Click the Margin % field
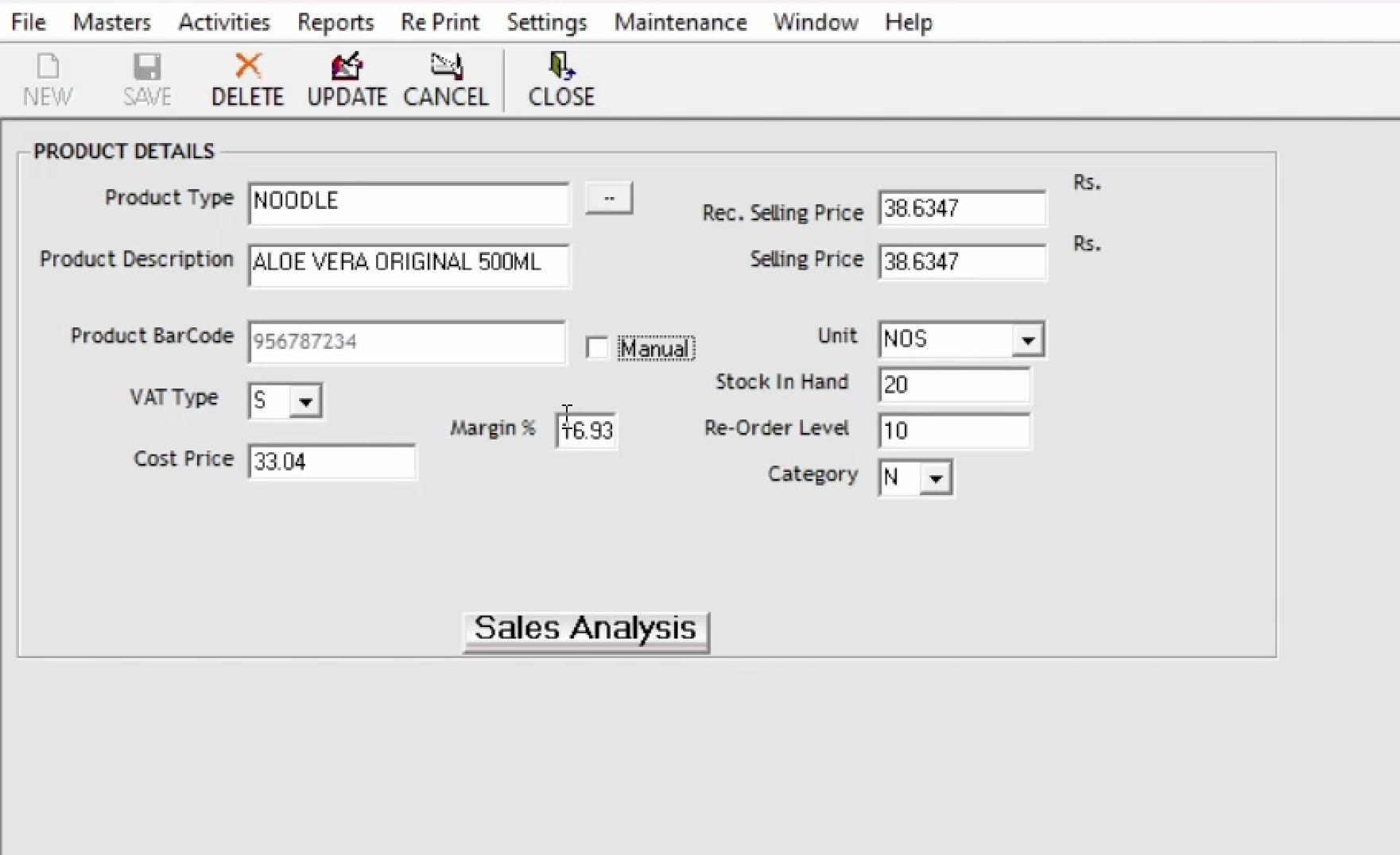Image resolution: width=1400 pixels, height=855 pixels. [587, 431]
